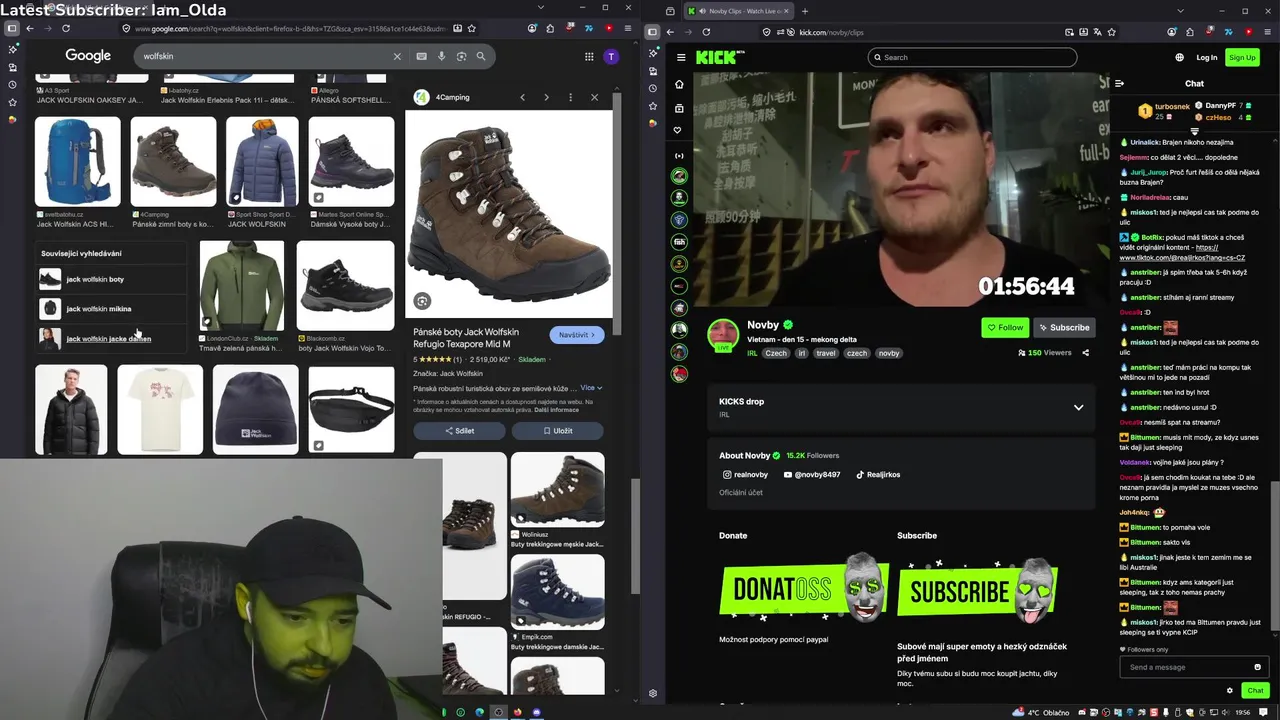
Task: Open a new tab in Kick browser window
Action: pyautogui.click(x=805, y=11)
